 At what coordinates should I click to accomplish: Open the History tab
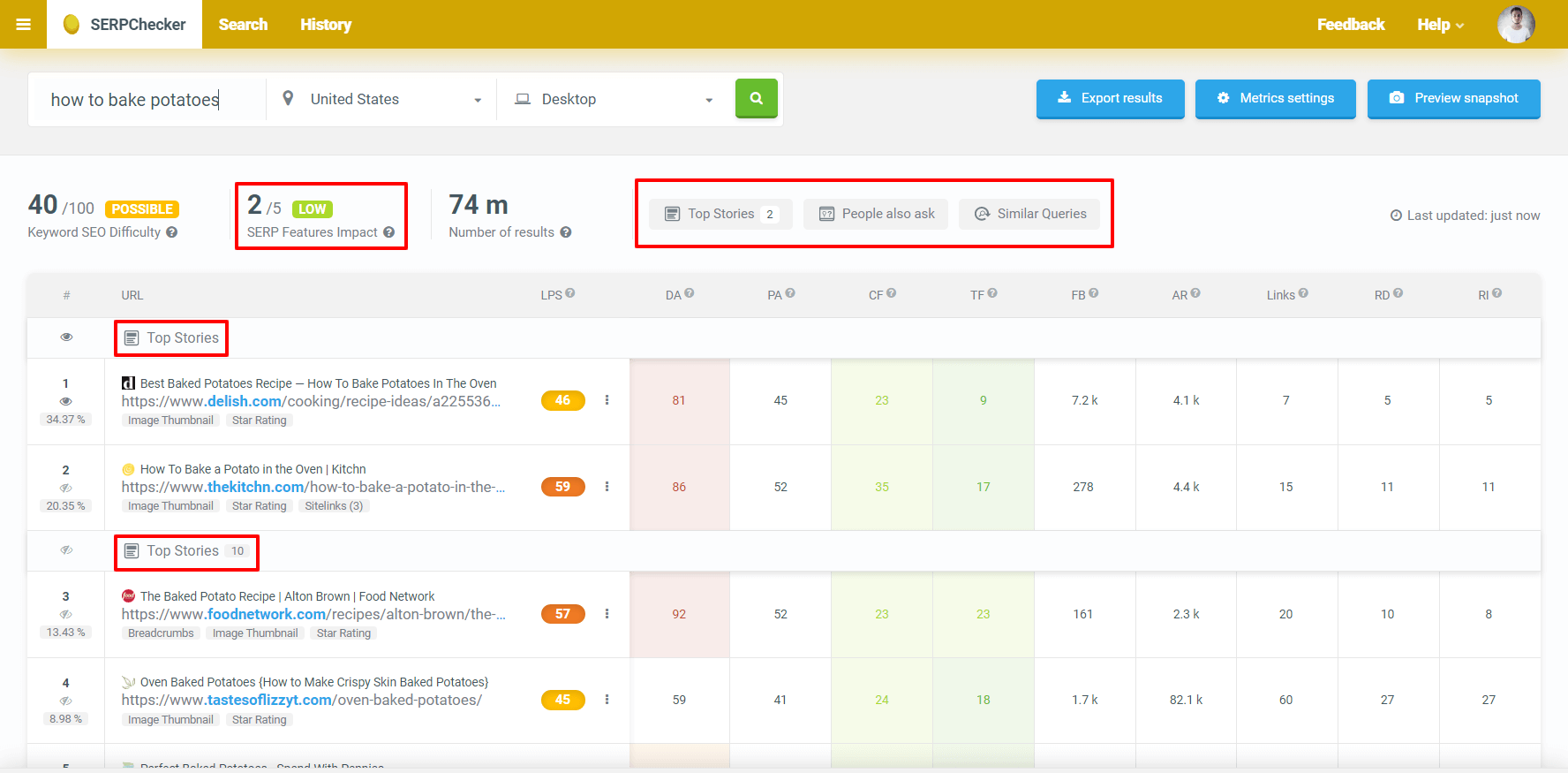click(x=326, y=25)
